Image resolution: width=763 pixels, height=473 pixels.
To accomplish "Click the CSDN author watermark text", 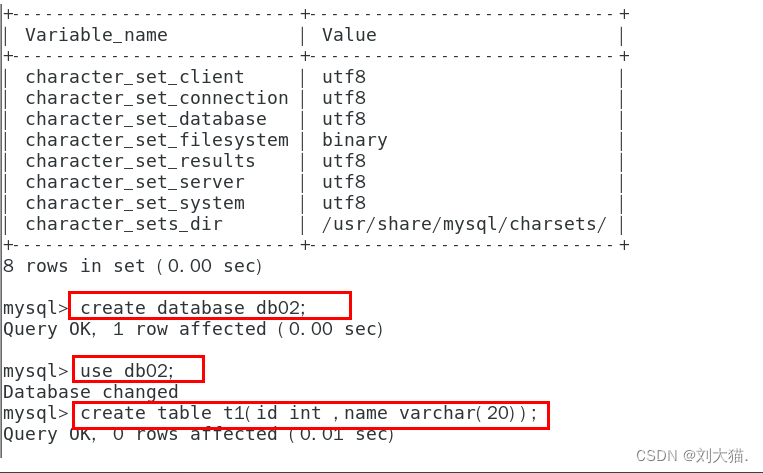I will point(691,455).
